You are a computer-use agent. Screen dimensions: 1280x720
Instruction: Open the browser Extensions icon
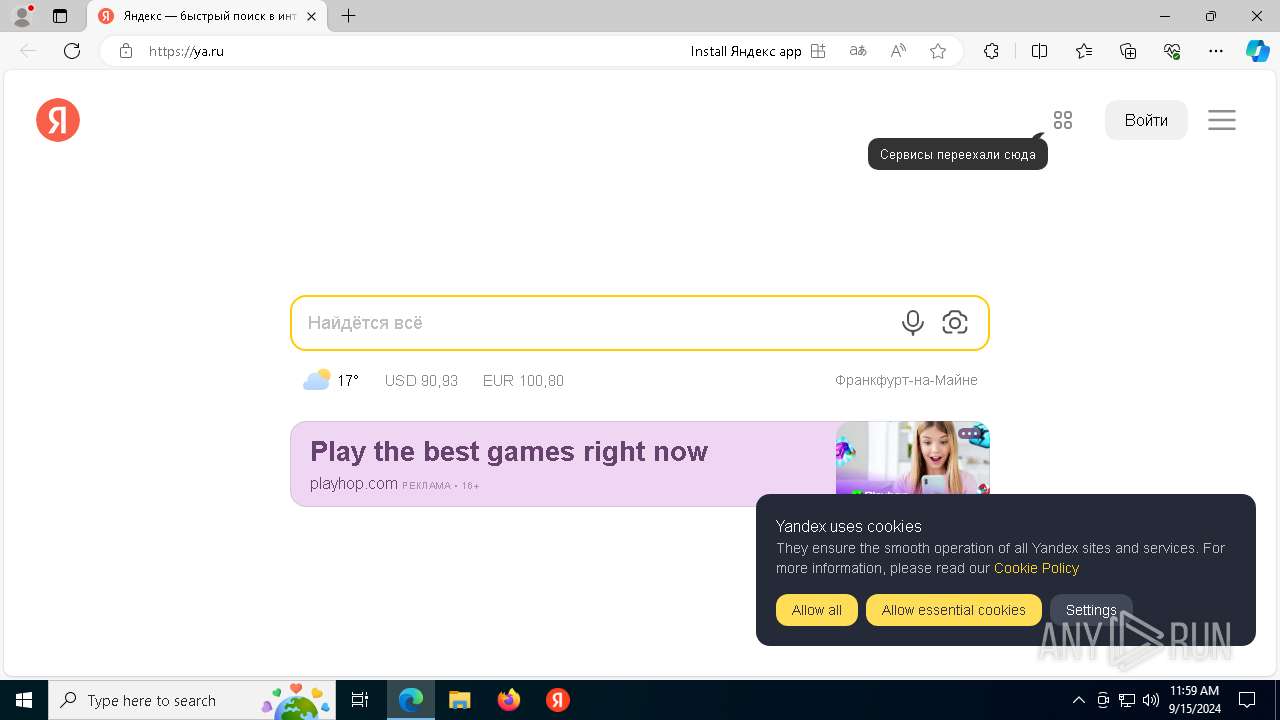point(991,51)
